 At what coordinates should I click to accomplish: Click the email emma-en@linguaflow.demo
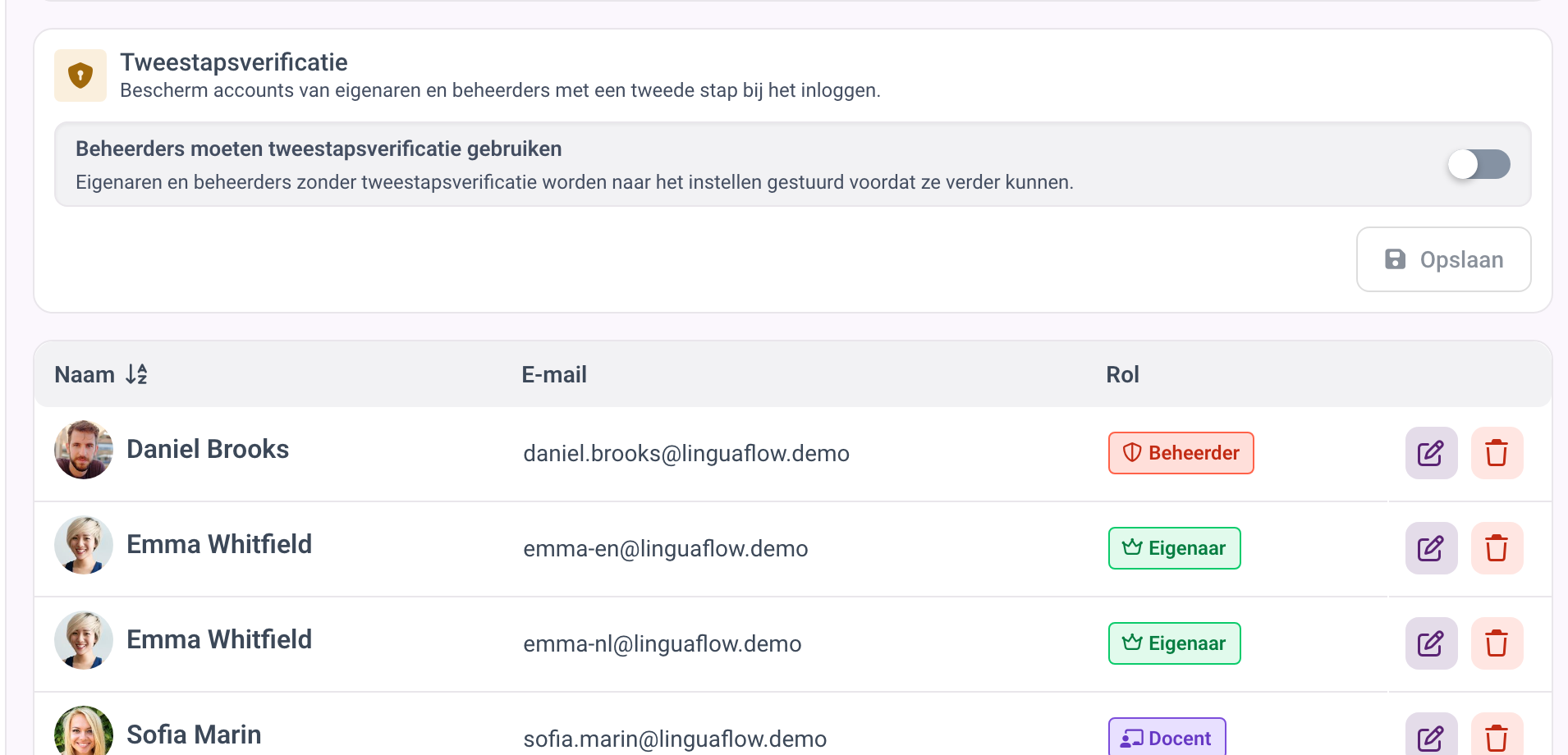[x=666, y=548]
